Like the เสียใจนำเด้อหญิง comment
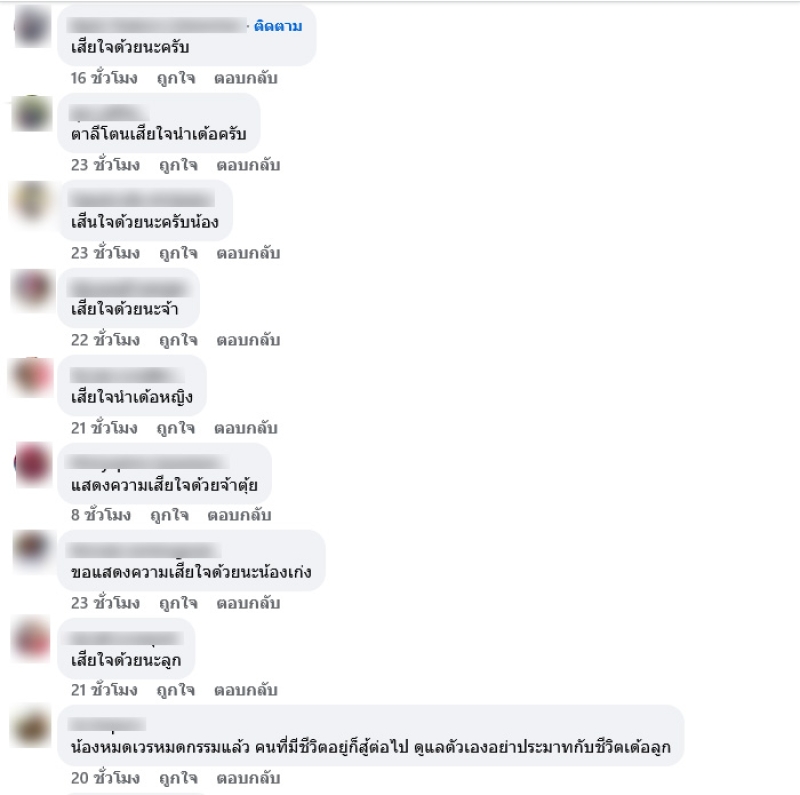 176,428
